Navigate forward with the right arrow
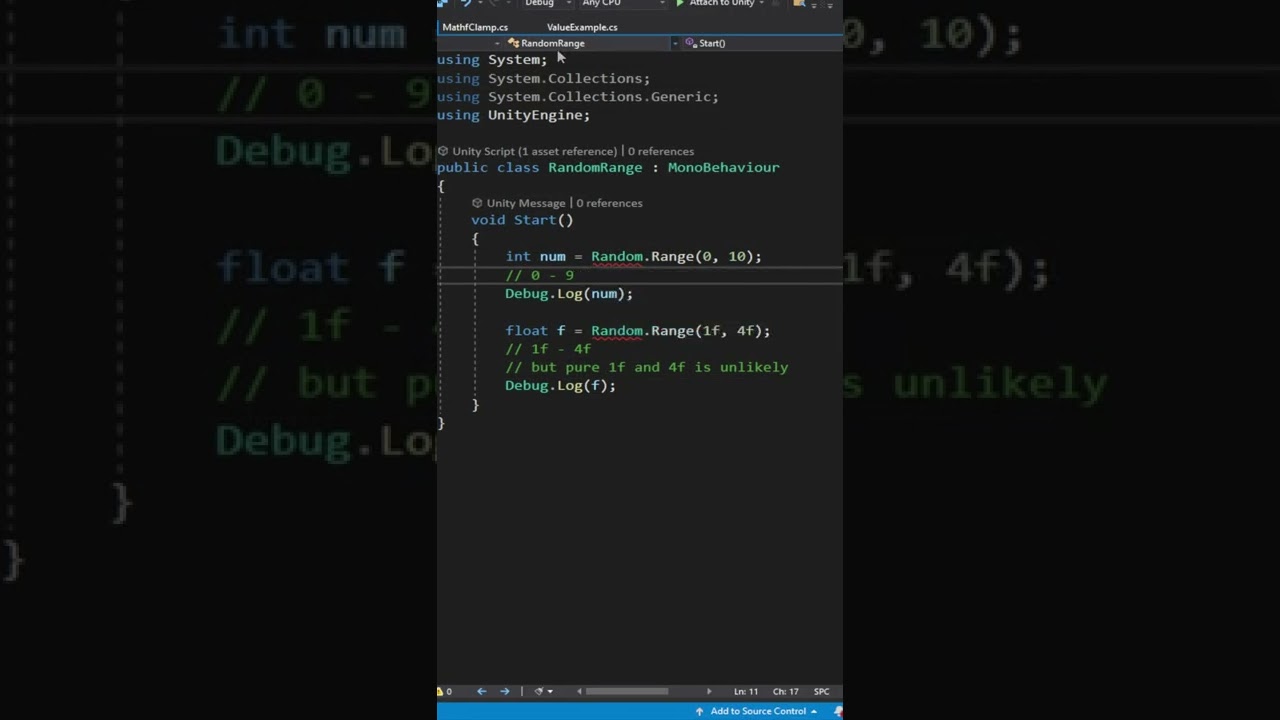The width and height of the screenshot is (1280, 720). tap(504, 691)
